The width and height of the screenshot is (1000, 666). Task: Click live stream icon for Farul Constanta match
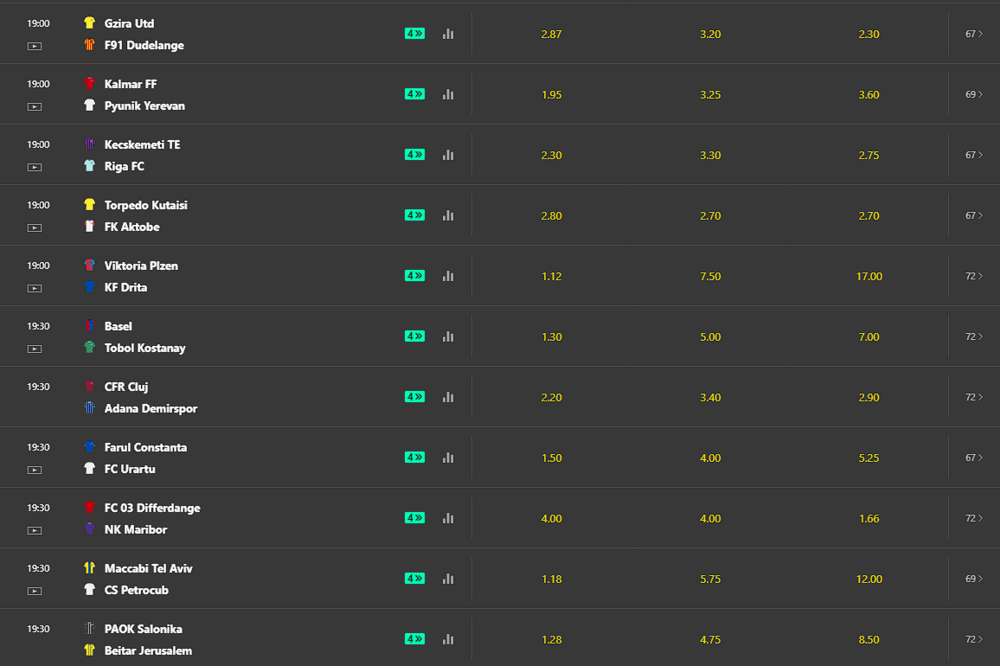[x=34, y=470]
